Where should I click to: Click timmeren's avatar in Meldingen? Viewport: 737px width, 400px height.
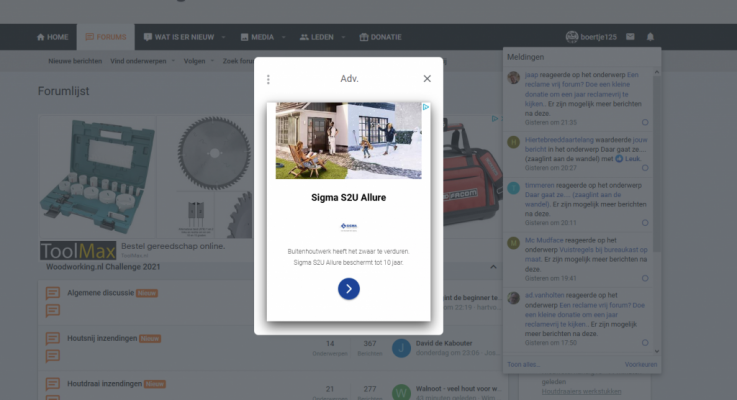point(513,188)
